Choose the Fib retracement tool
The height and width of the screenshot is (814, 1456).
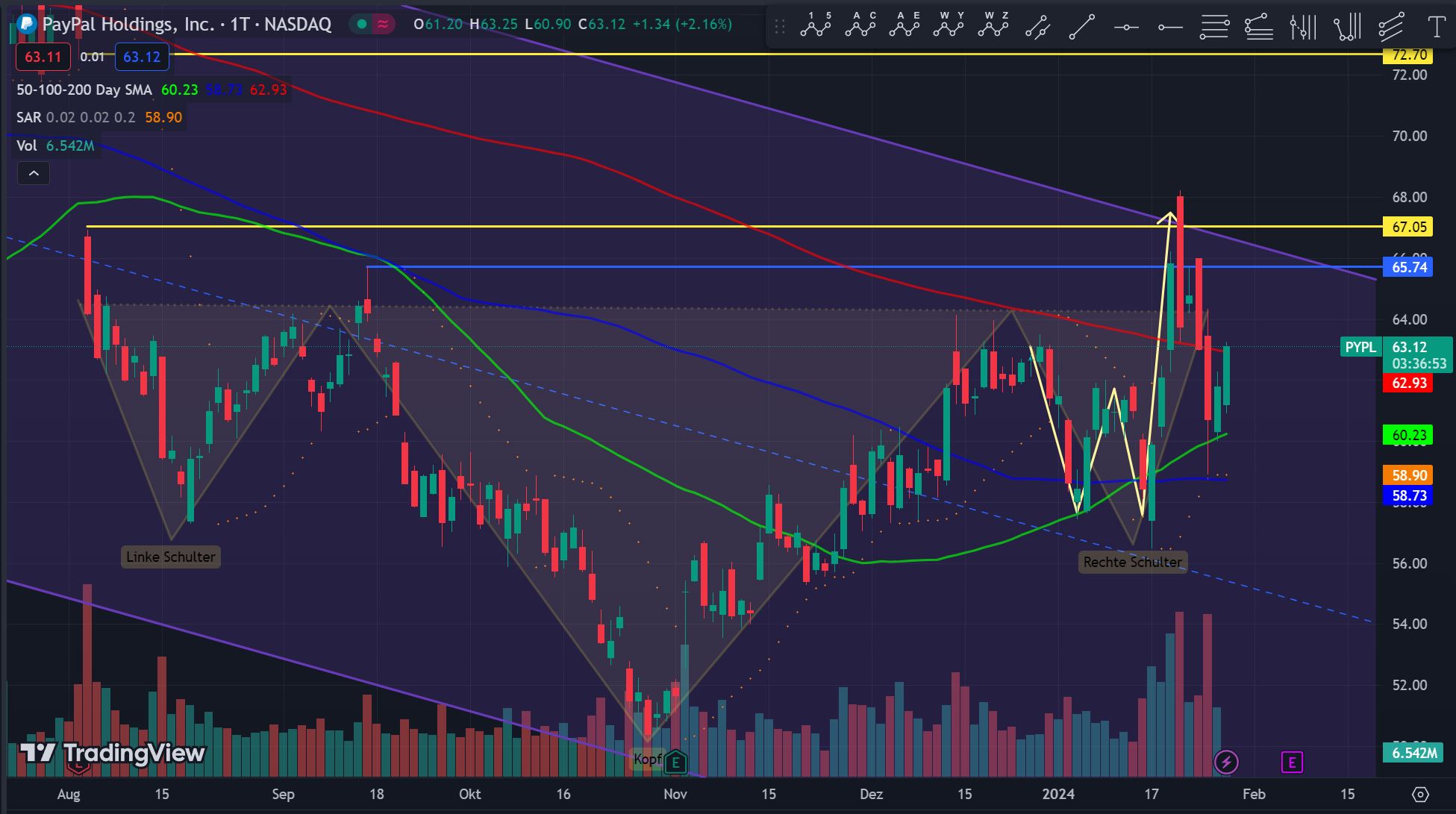click(1214, 28)
